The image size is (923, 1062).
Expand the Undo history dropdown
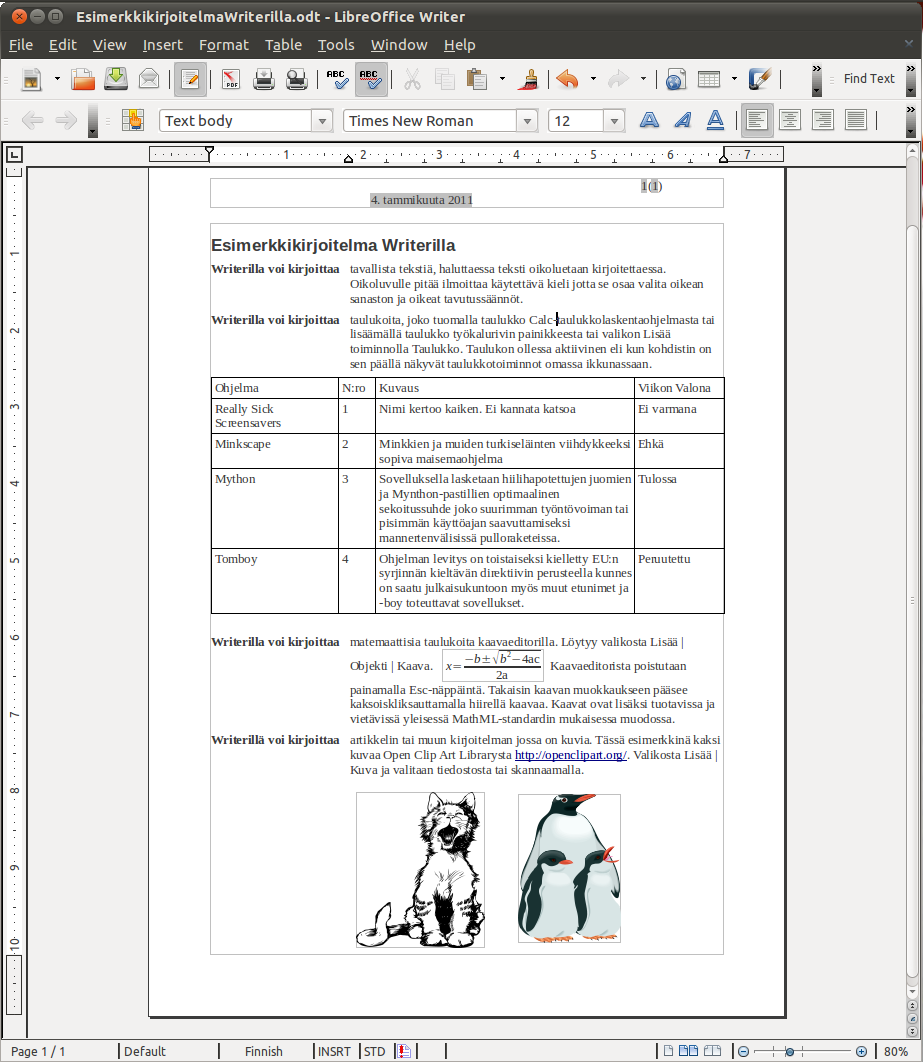coord(593,79)
